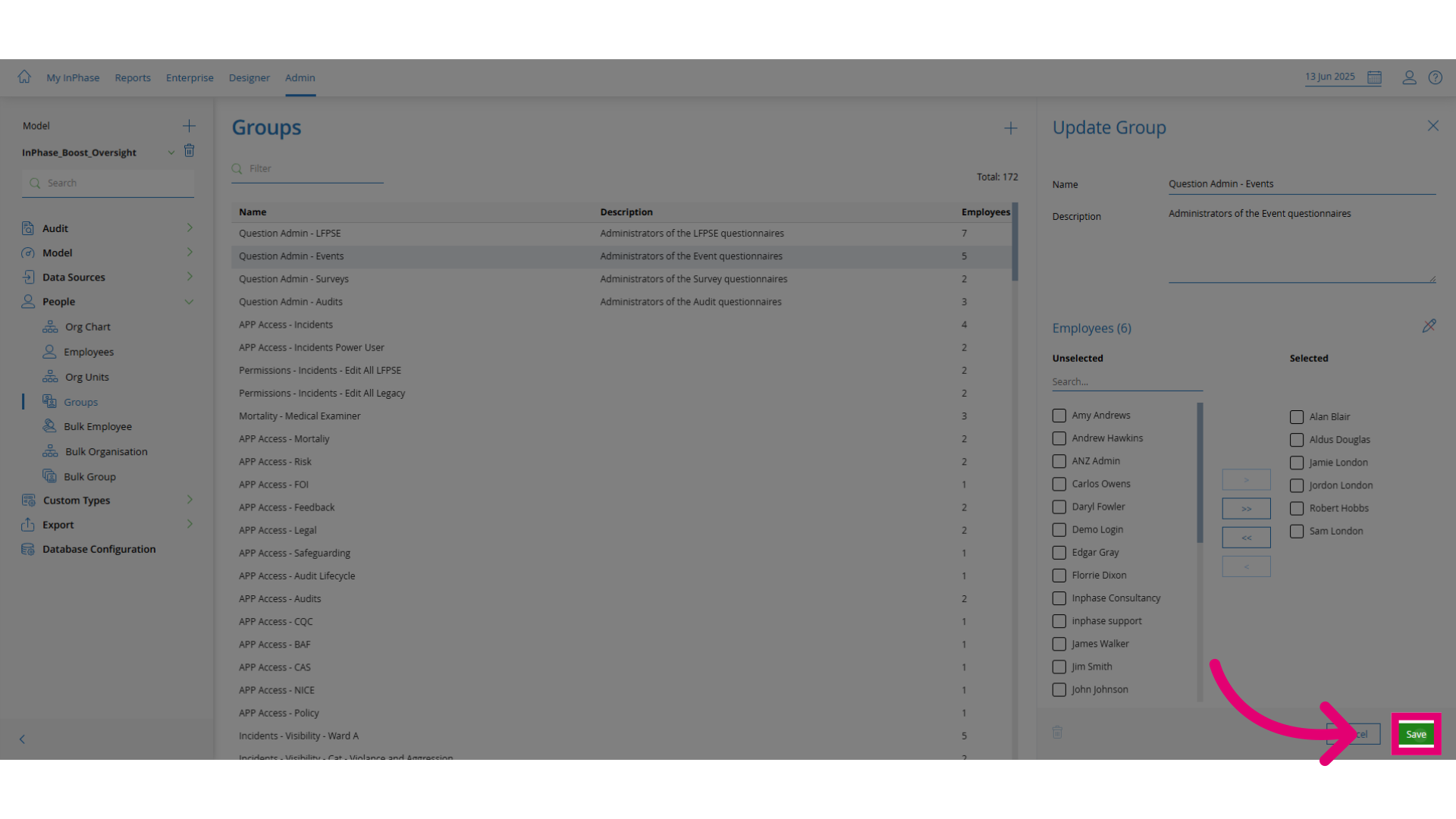Collapse the People section chevron
1456x819 pixels.
189,301
